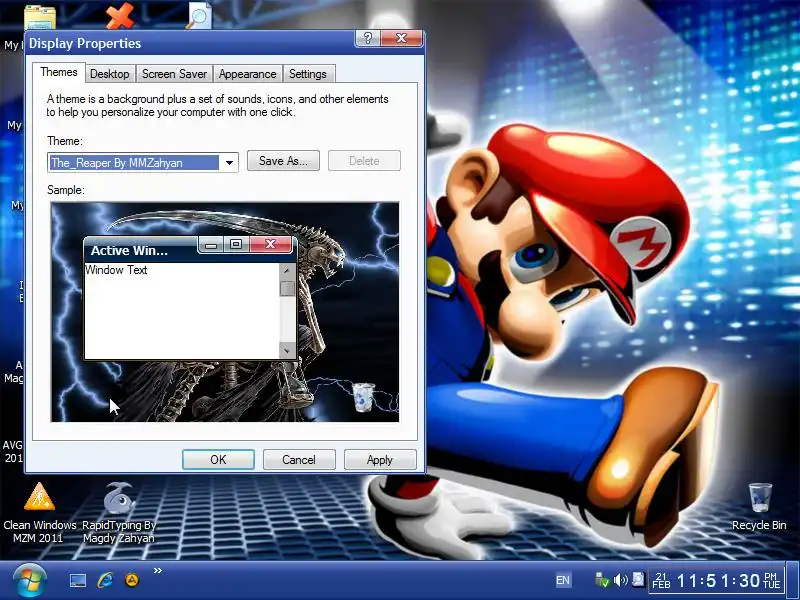Confirm with the OK button
This screenshot has width=800, height=600.
click(x=218, y=460)
